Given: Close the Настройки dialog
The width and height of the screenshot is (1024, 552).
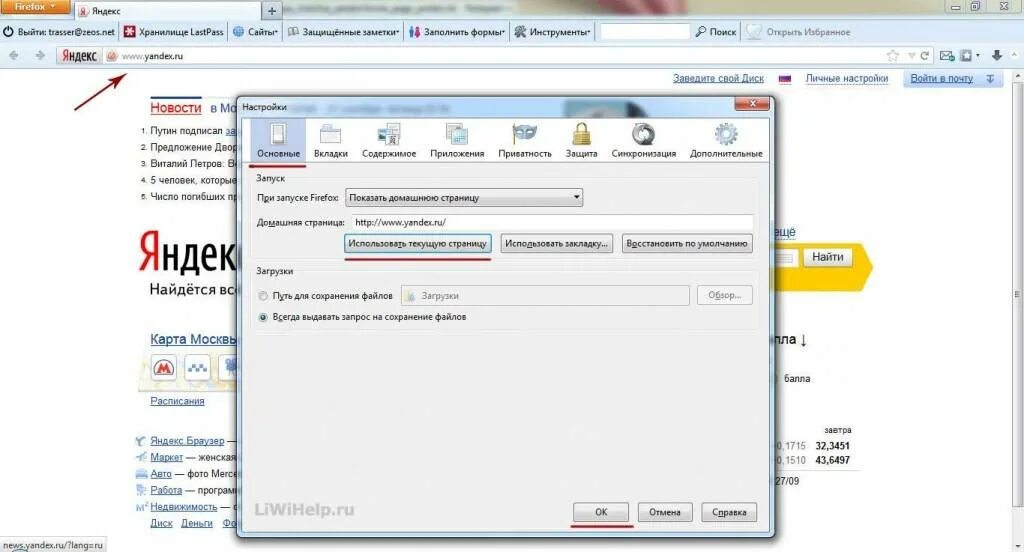Looking at the screenshot, I should pos(752,104).
